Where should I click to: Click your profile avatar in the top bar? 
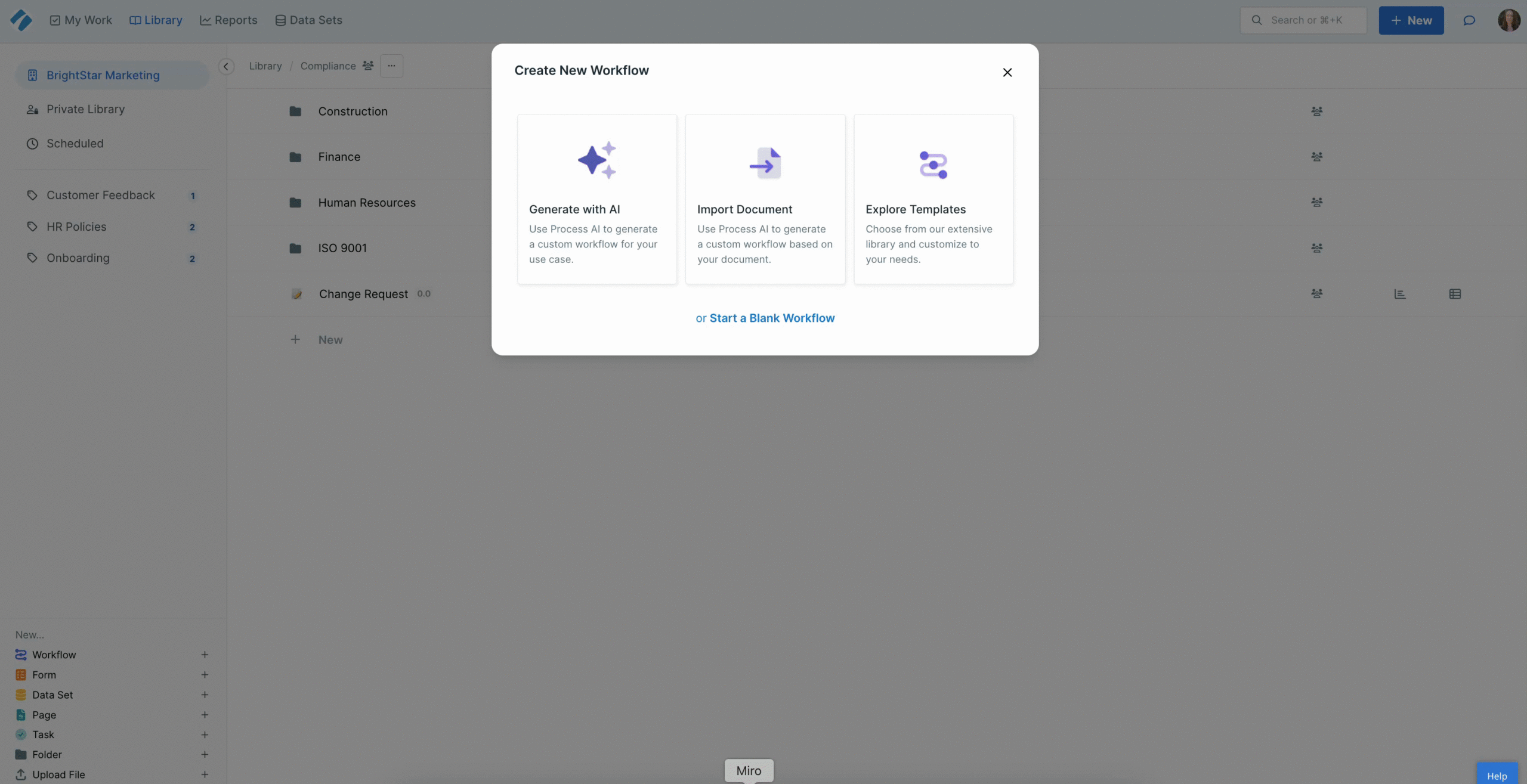pos(1509,20)
